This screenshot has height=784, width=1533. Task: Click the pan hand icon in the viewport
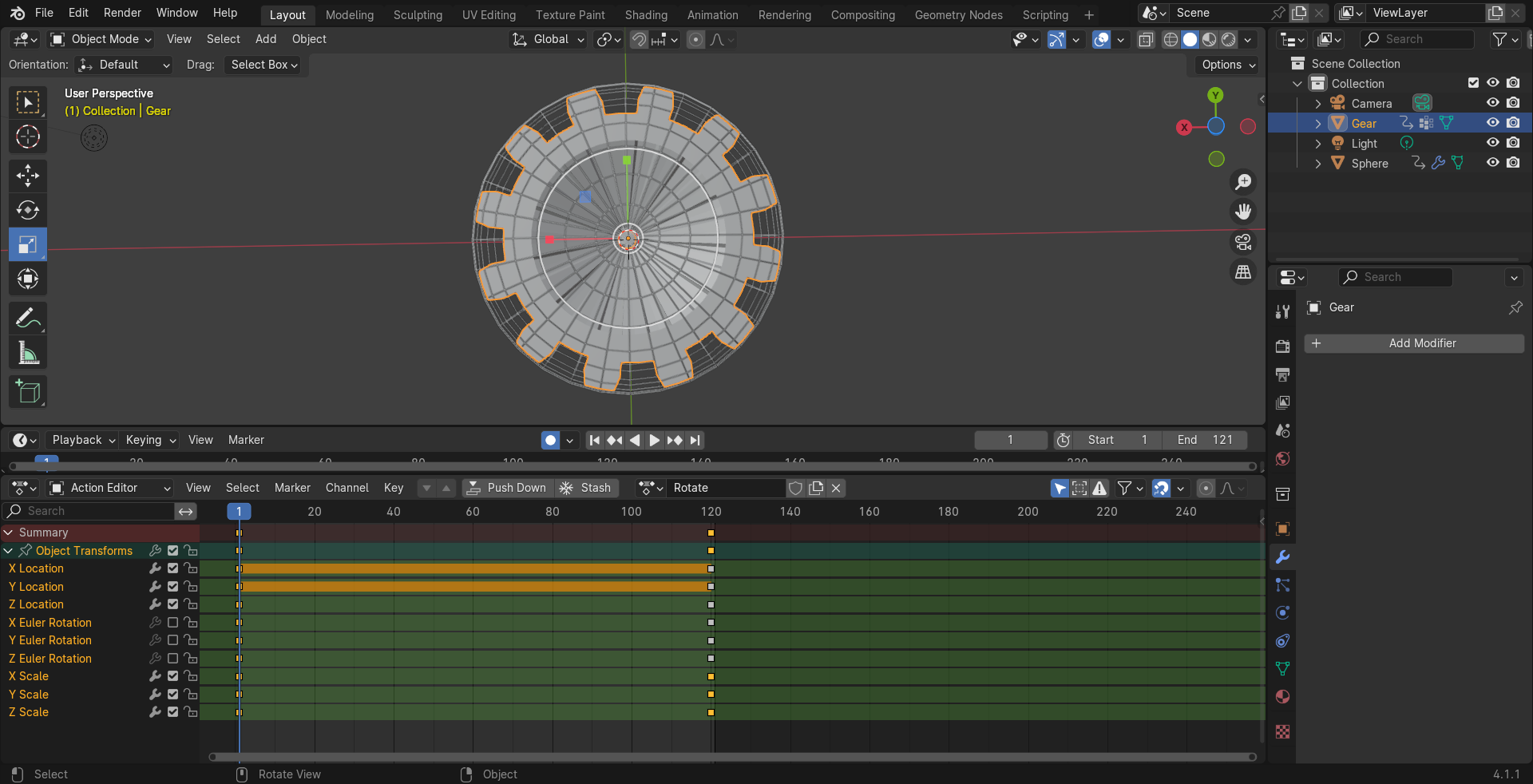(1243, 212)
